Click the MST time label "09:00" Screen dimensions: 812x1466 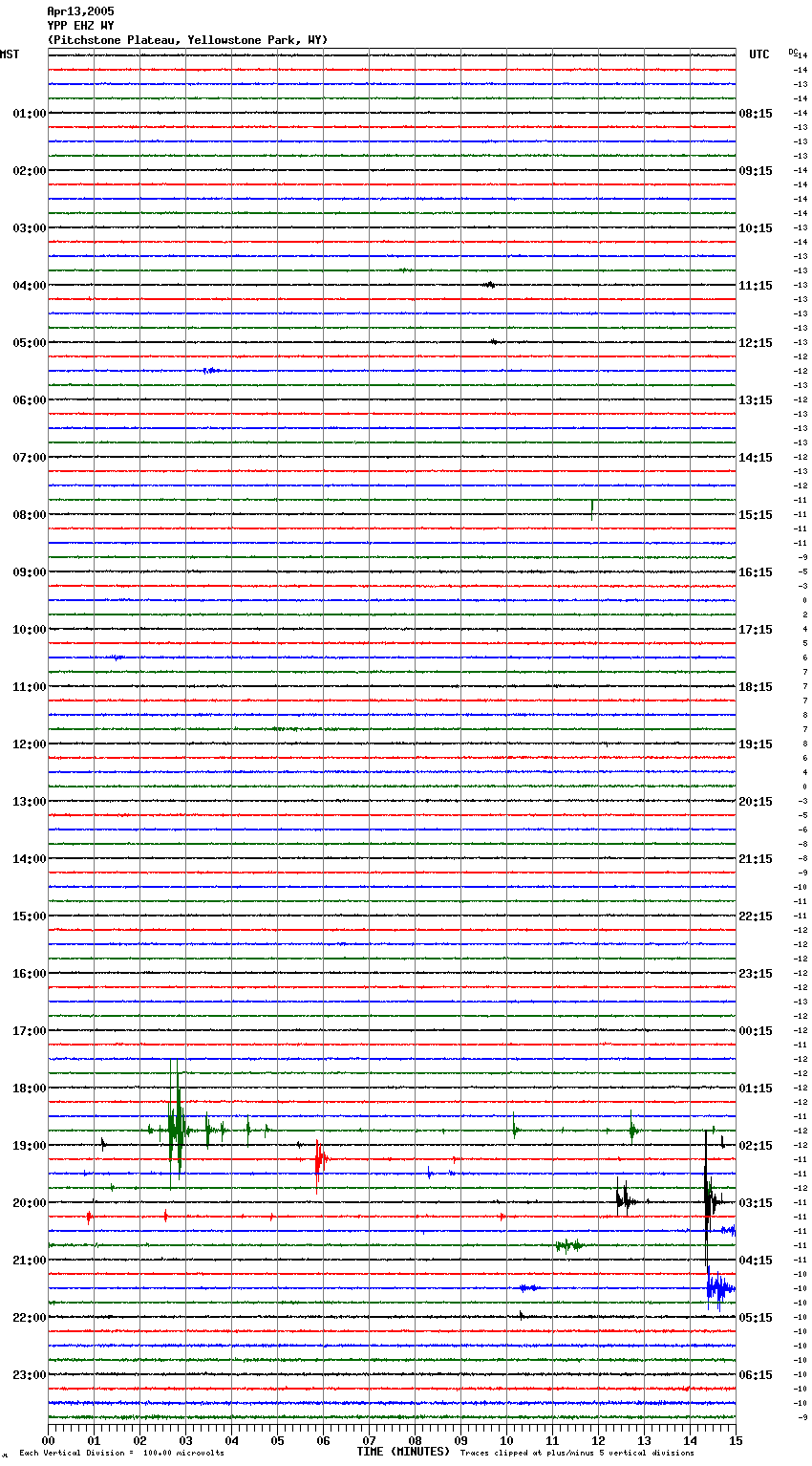point(30,572)
